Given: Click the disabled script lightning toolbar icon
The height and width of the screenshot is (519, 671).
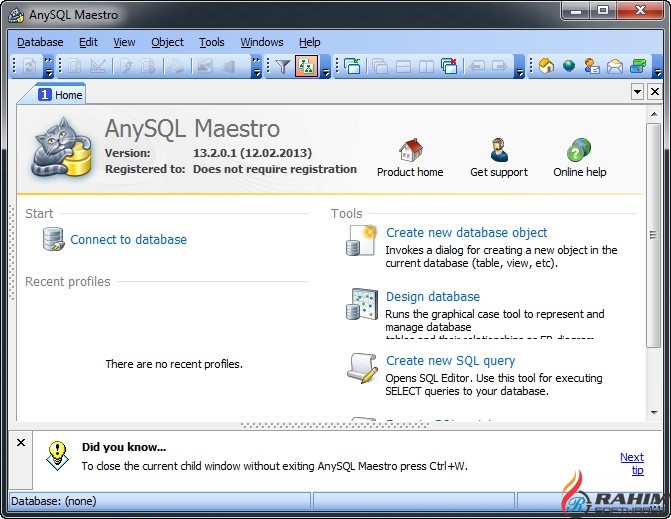Looking at the screenshot, I should coord(125,66).
